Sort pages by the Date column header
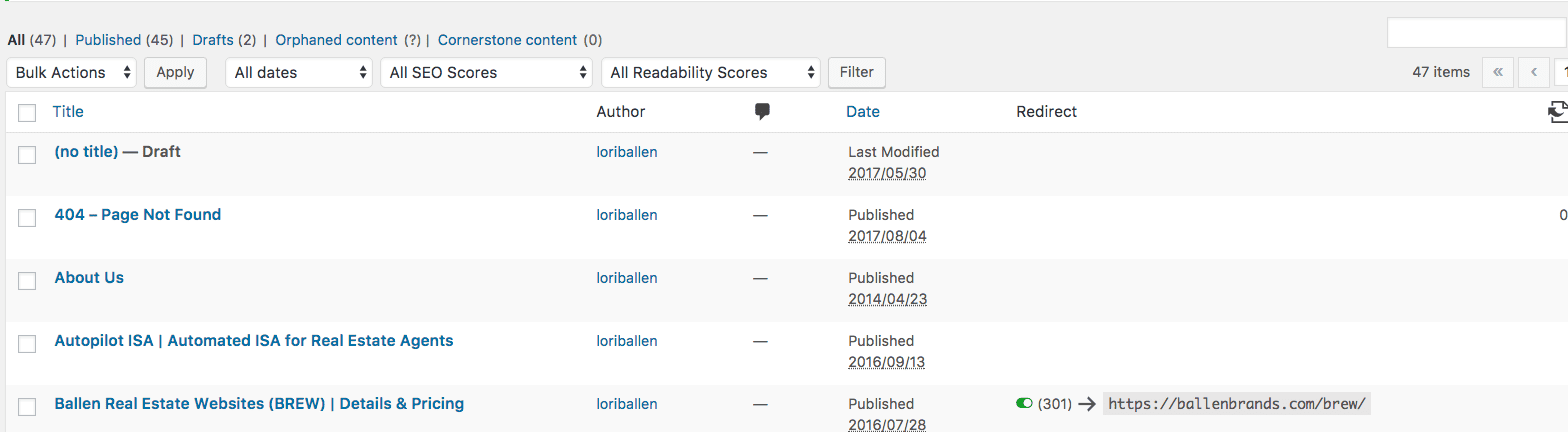Viewport: 1568px width, 432px height. click(863, 112)
